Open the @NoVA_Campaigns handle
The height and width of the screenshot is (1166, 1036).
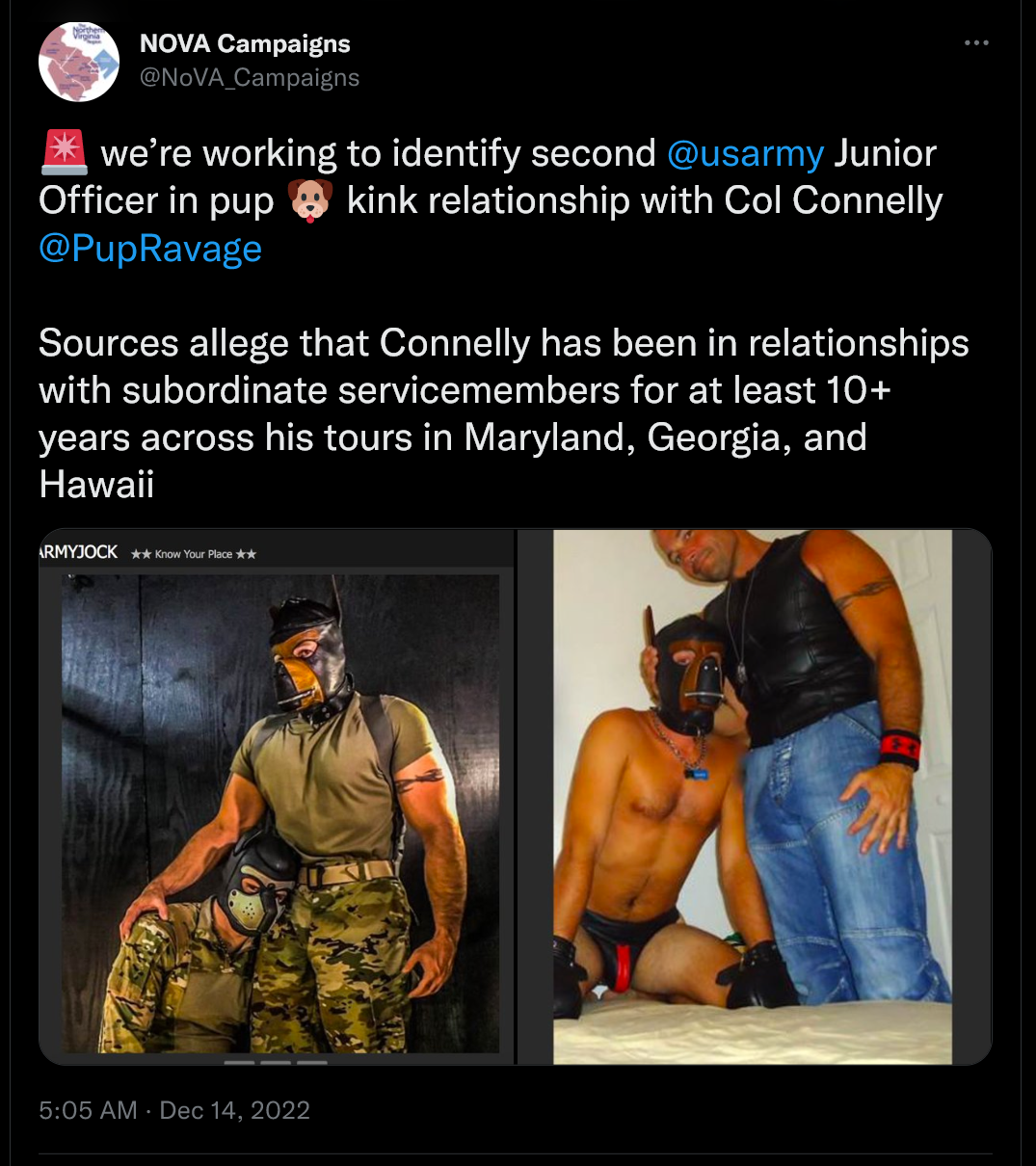(250, 78)
